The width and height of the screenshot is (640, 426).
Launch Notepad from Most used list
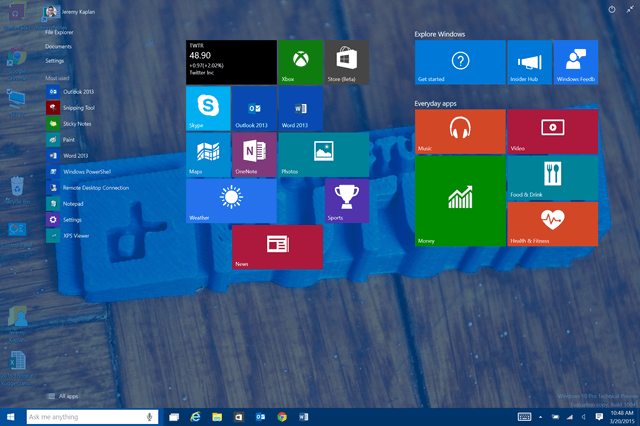(65, 204)
